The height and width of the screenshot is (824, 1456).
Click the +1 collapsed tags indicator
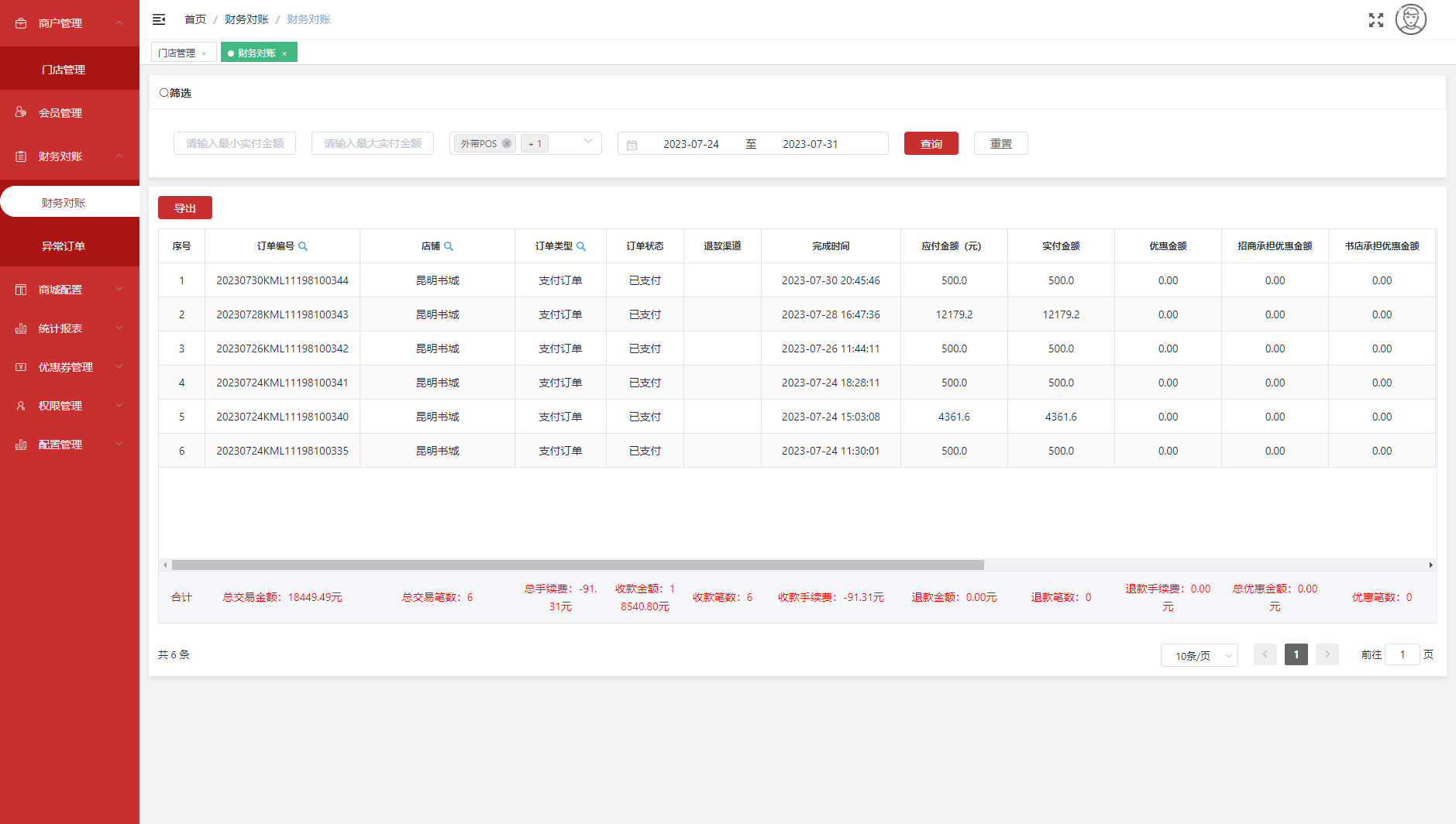coord(535,143)
